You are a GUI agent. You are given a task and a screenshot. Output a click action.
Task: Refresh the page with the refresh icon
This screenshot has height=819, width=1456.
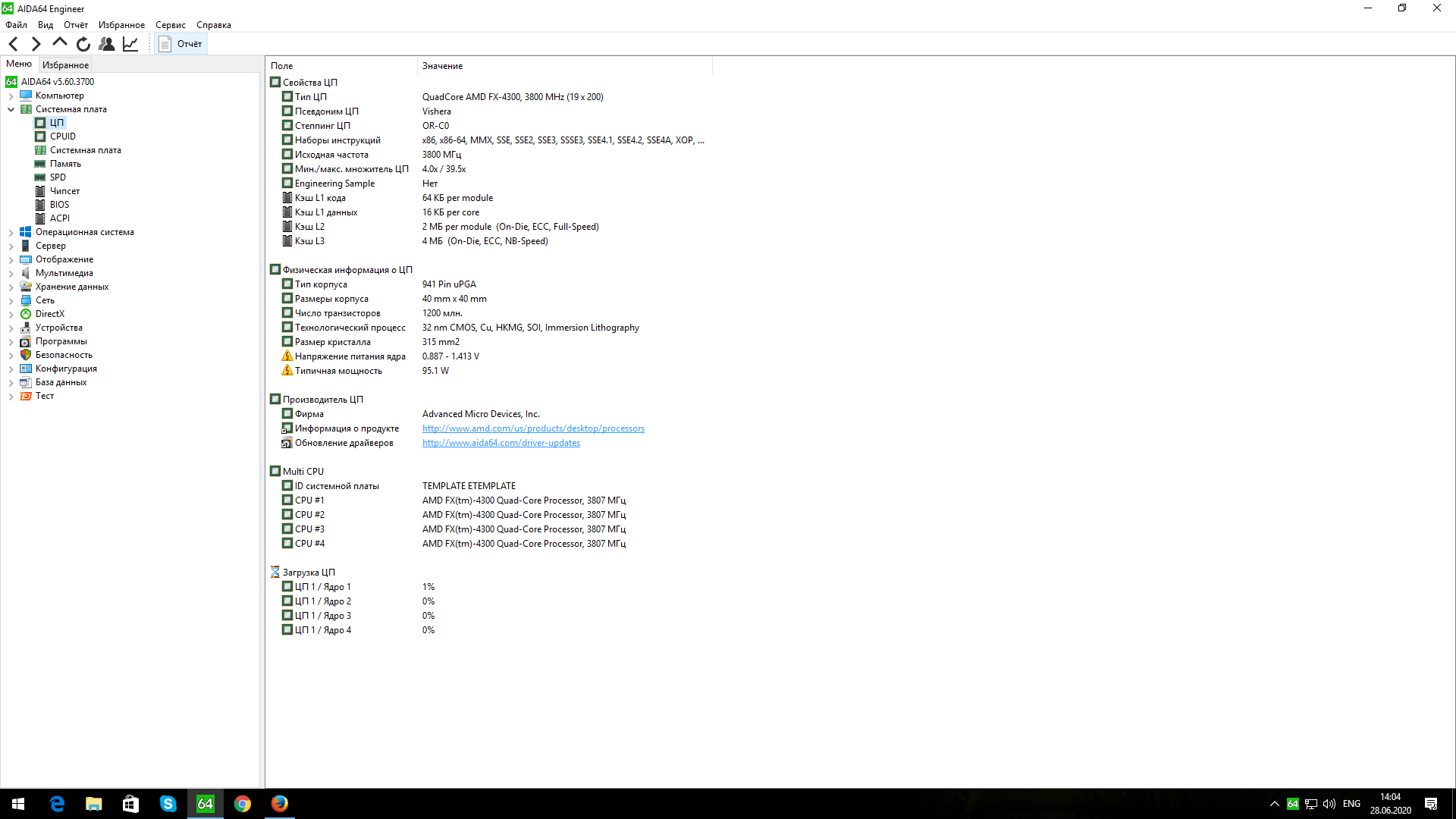tap(83, 44)
